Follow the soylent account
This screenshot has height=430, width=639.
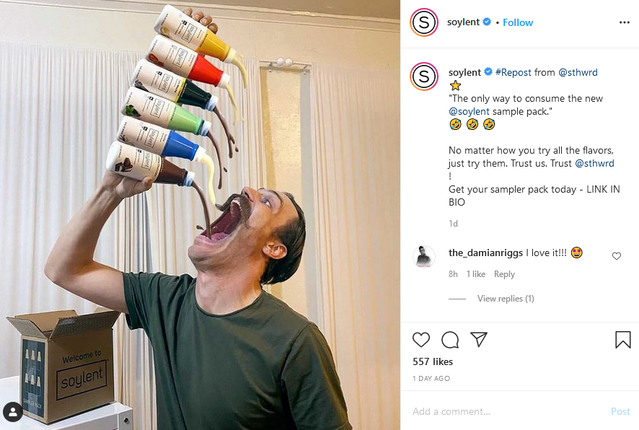(x=518, y=22)
